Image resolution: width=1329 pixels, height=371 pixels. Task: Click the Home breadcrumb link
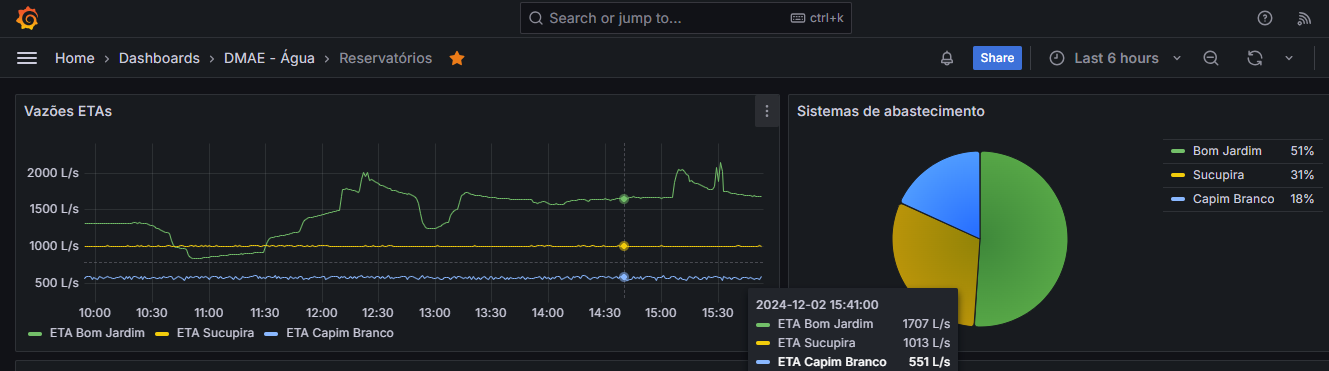[x=75, y=58]
